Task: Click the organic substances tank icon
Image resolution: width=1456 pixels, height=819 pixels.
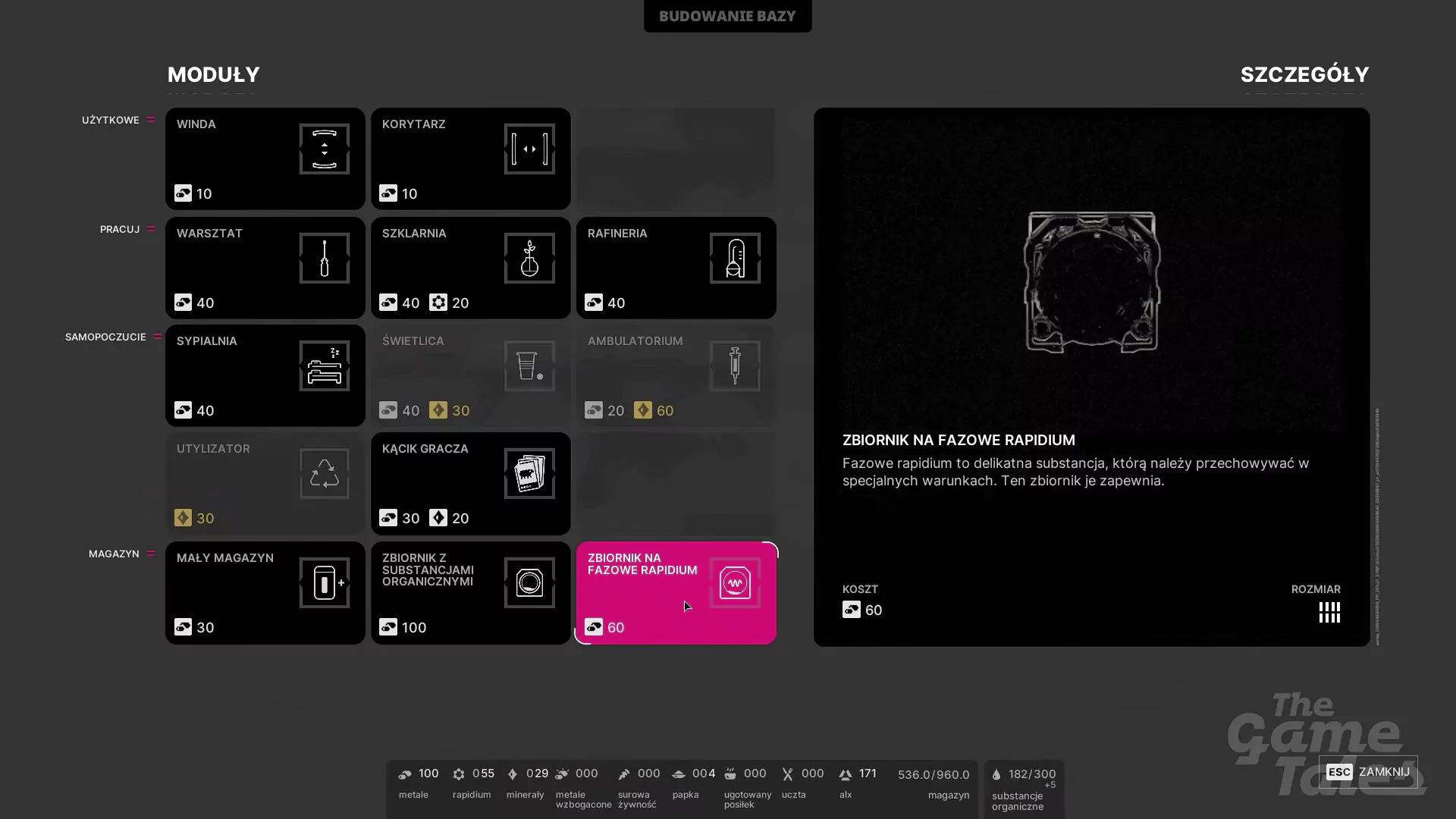Action: tap(529, 582)
